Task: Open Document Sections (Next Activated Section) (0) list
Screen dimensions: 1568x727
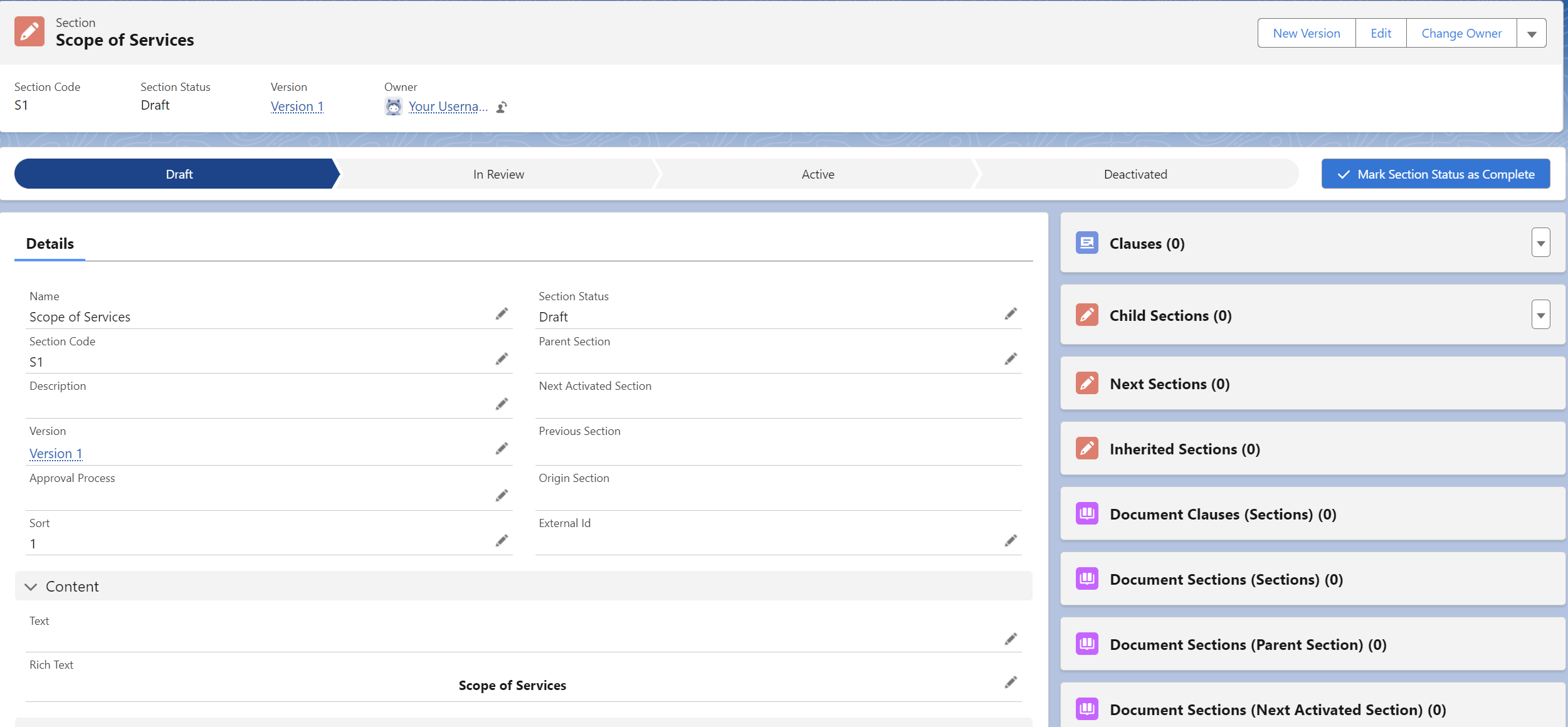Action: click(1278, 709)
